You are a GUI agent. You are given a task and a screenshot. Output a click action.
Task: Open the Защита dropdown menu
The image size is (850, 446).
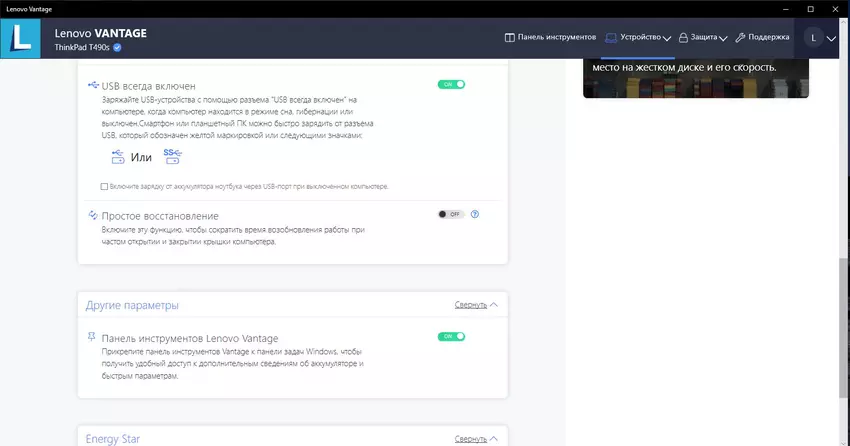pyautogui.click(x=703, y=38)
